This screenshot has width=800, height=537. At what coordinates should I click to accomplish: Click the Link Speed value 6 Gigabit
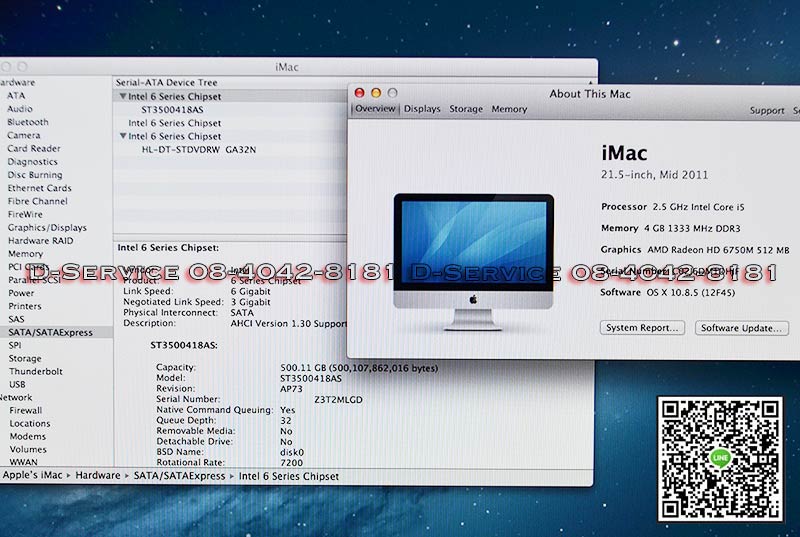[x=251, y=291]
